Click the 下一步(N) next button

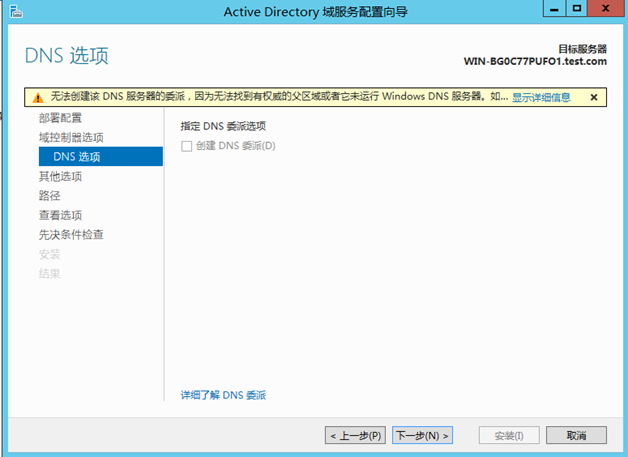423,435
